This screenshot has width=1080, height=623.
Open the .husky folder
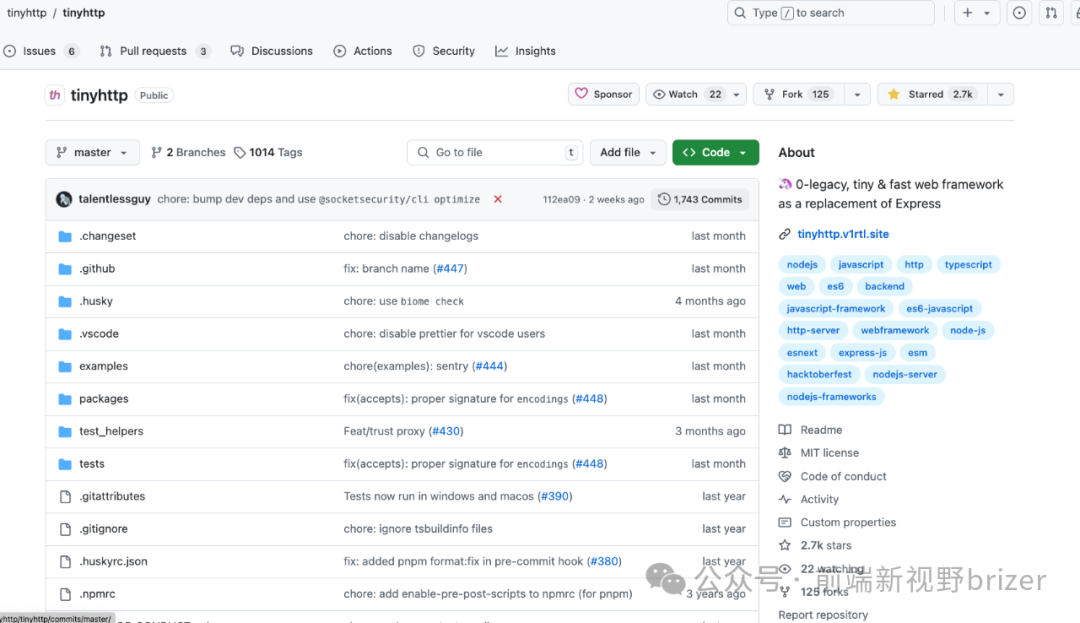[96, 301]
